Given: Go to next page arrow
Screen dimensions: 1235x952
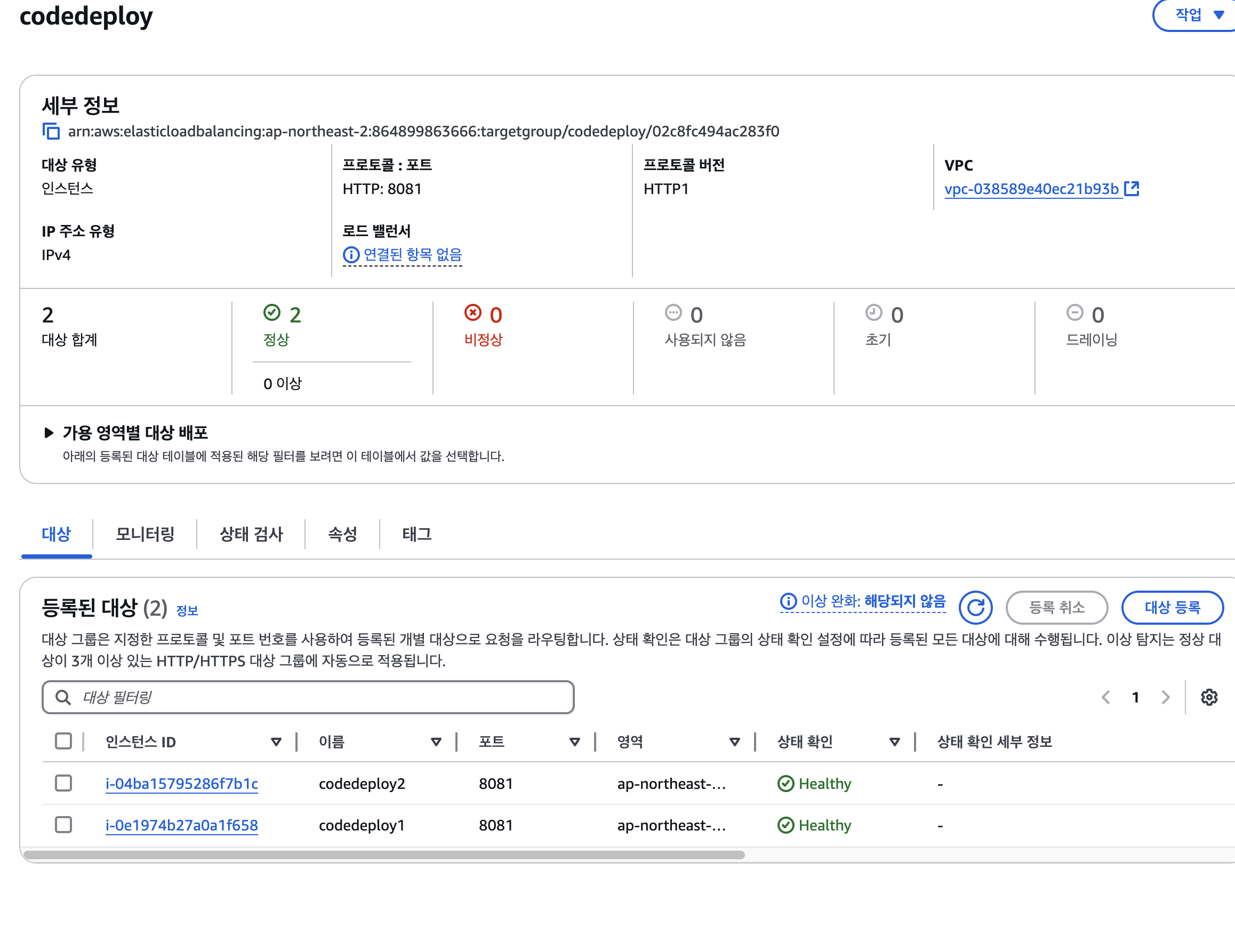Looking at the screenshot, I should pos(1166,697).
